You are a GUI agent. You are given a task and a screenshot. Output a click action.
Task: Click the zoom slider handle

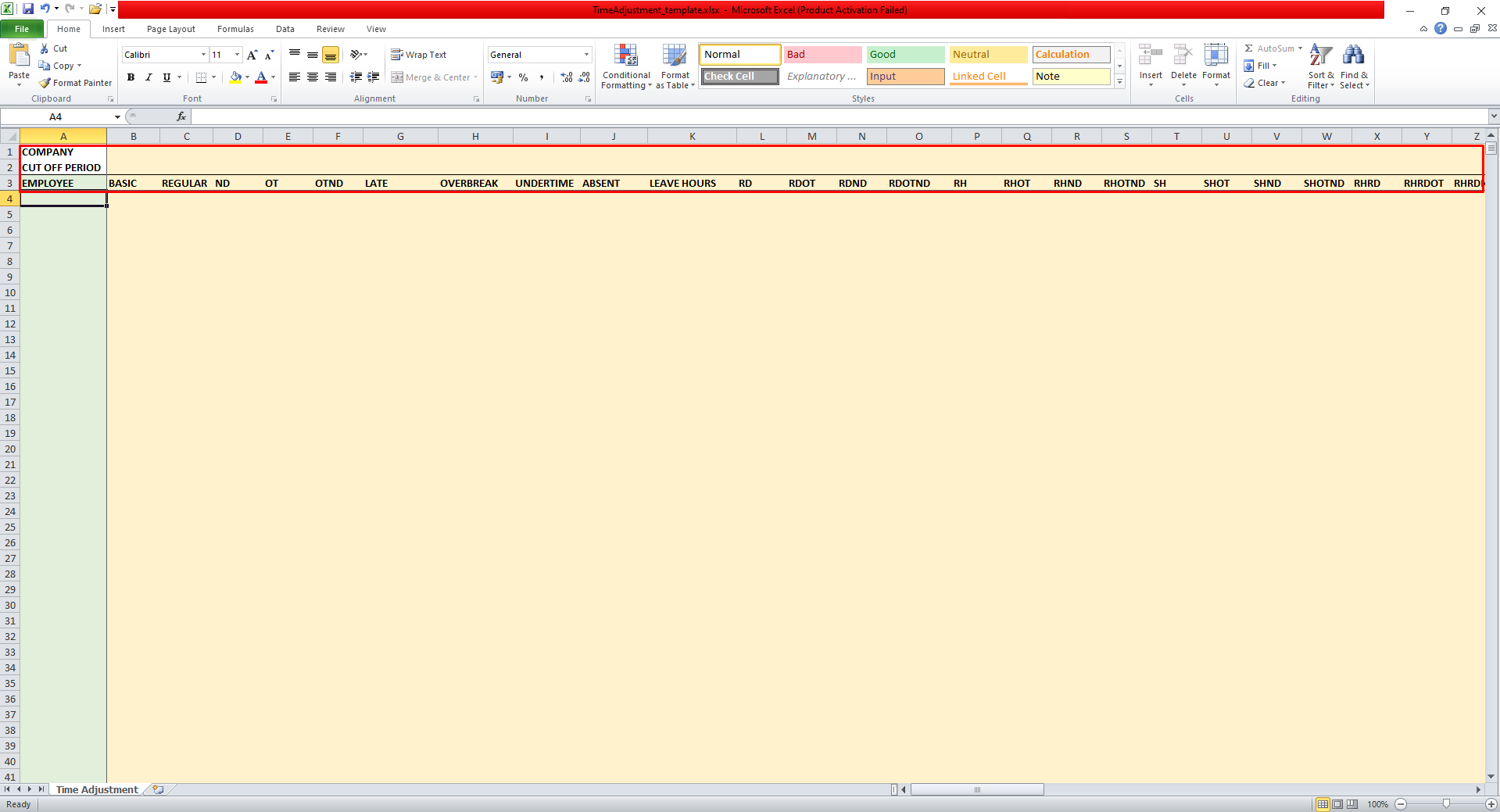[x=1446, y=804]
